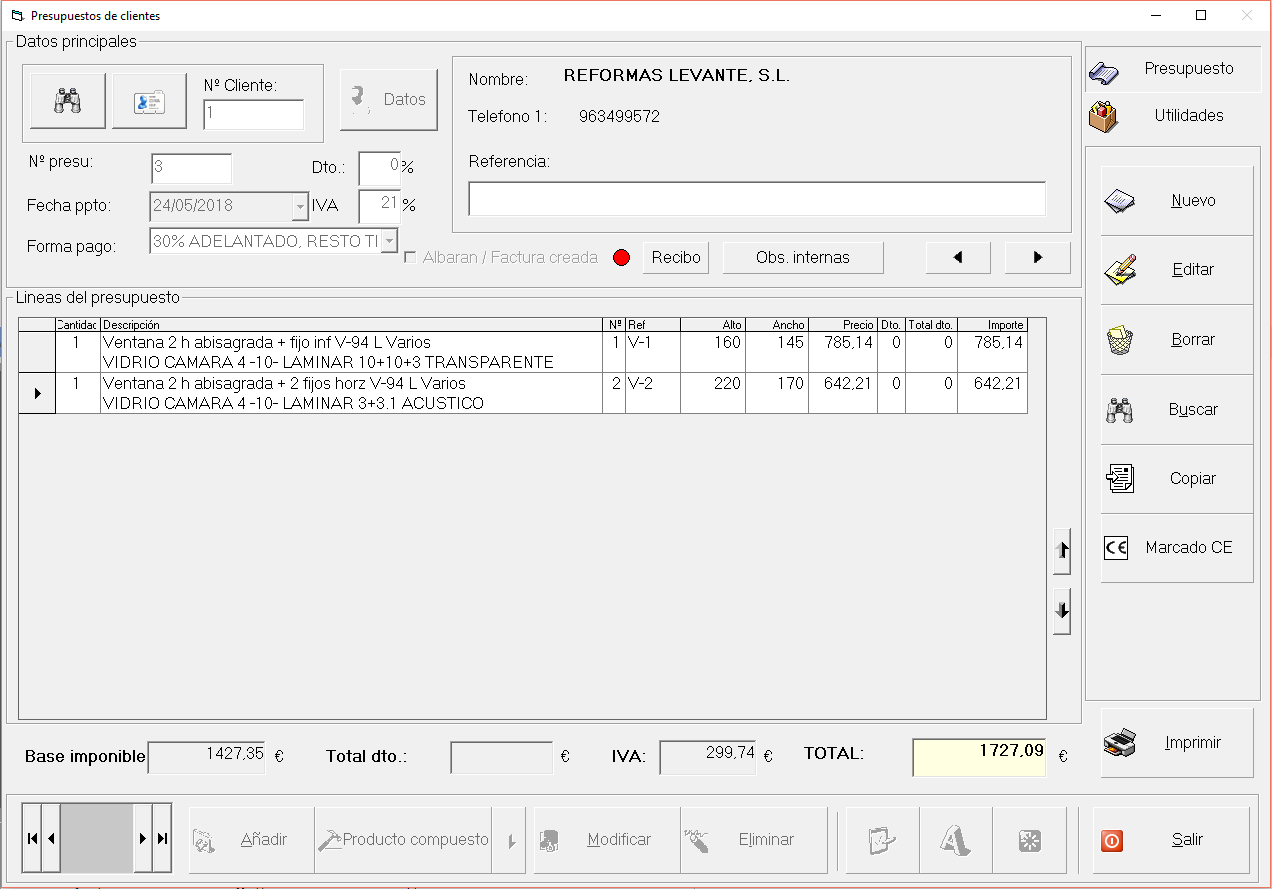Click the Borrar trash bin button
The image size is (1272, 889).
click(x=1177, y=340)
